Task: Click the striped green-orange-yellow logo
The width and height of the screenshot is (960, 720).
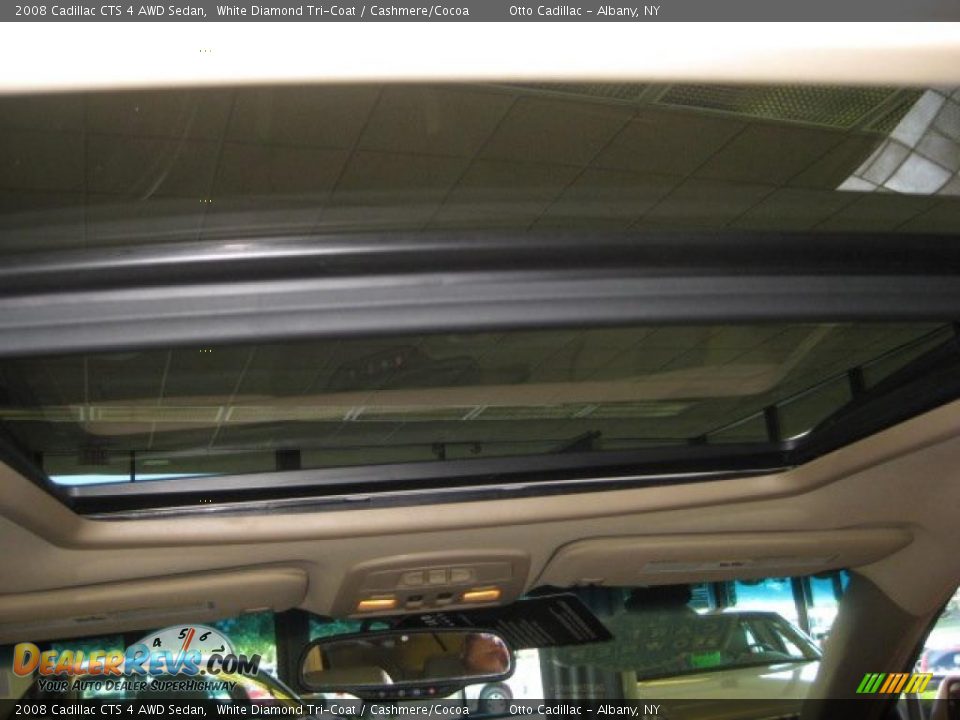Action: (894, 683)
